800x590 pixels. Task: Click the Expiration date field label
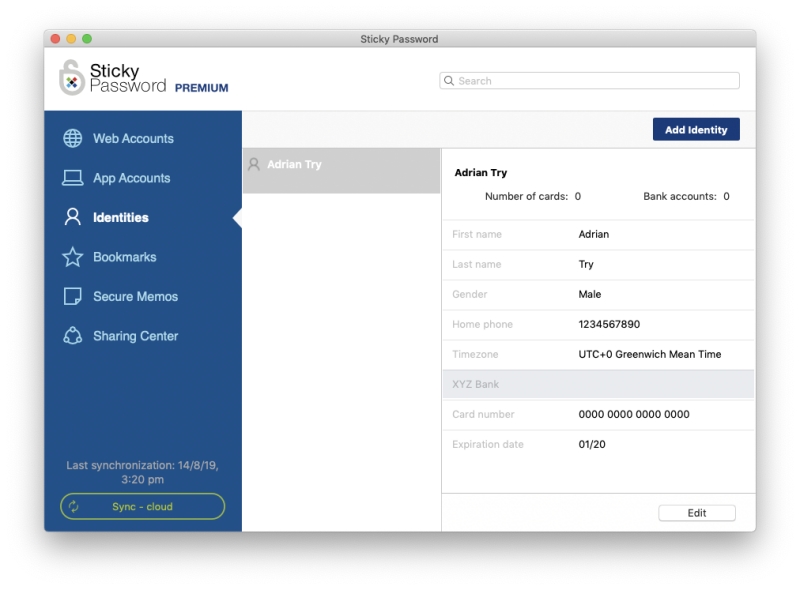pos(488,445)
